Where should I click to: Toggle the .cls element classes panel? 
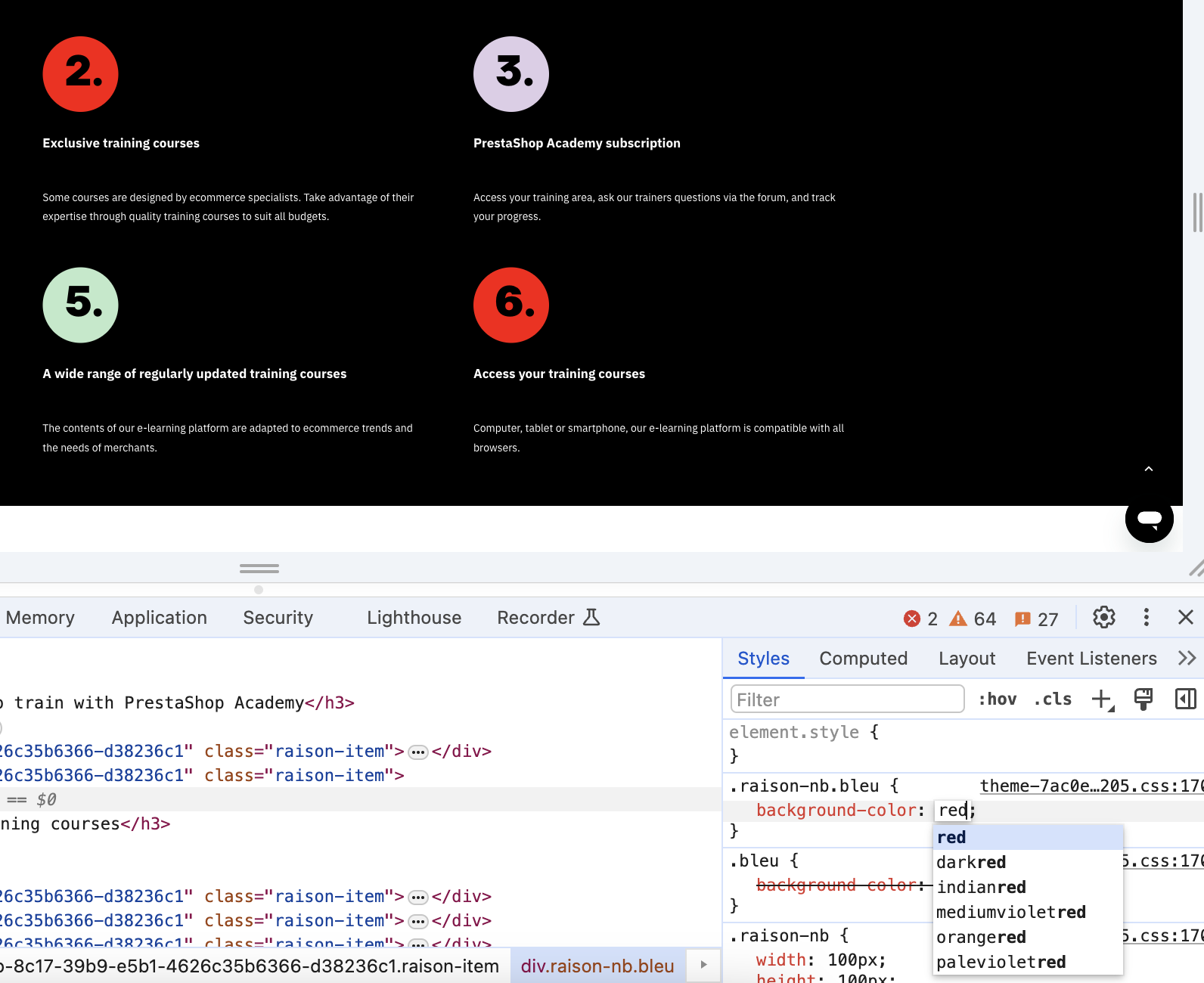(1053, 699)
